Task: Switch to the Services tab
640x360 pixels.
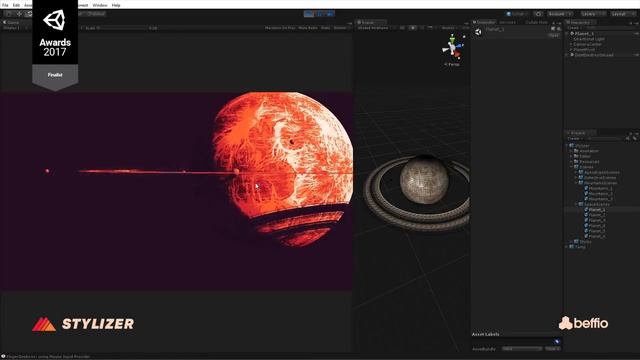Action: [x=508, y=22]
